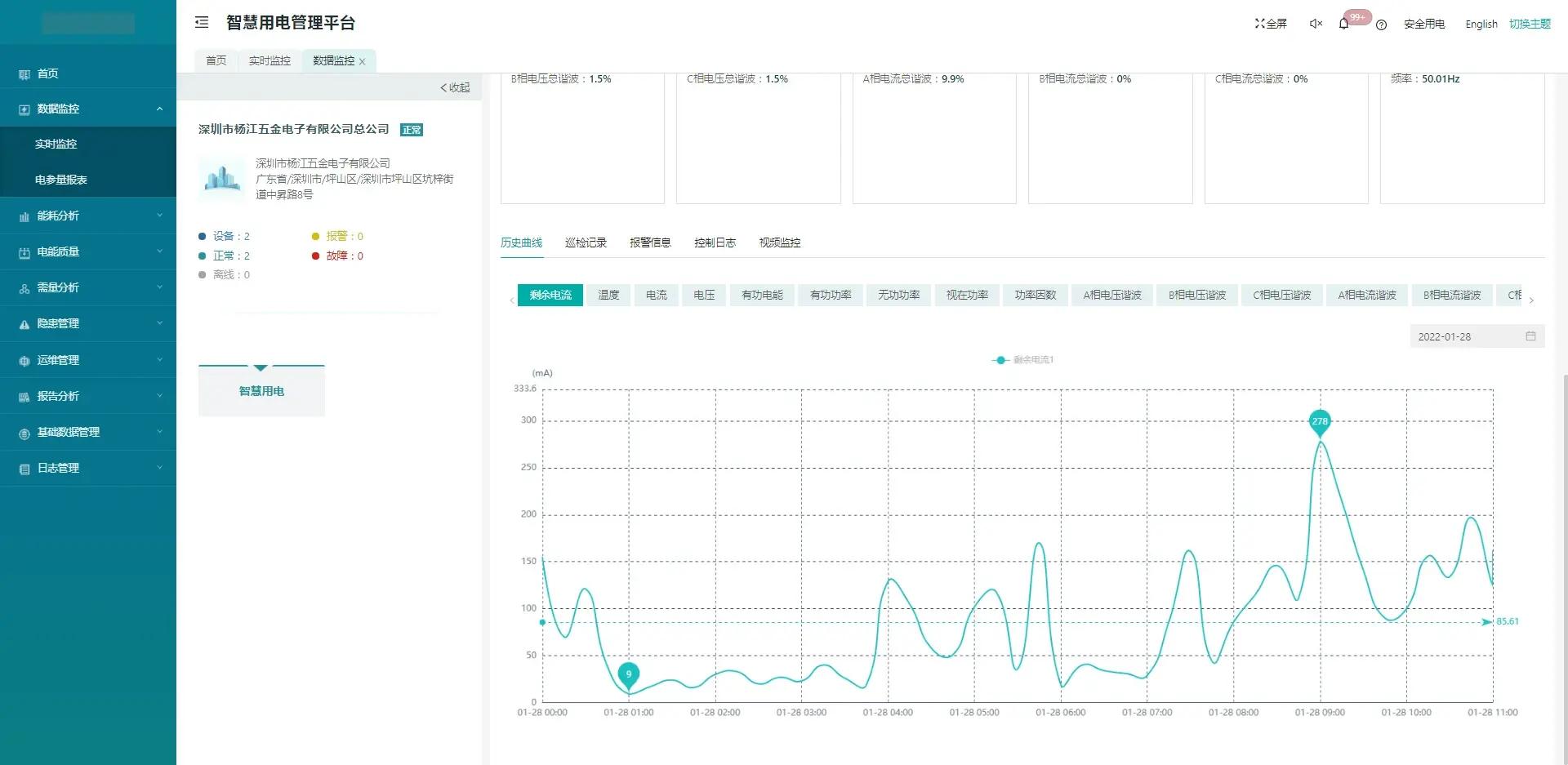Open the 电参量报表 submenu item
This screenshot has width=1568, height=765.
point(61,180)
